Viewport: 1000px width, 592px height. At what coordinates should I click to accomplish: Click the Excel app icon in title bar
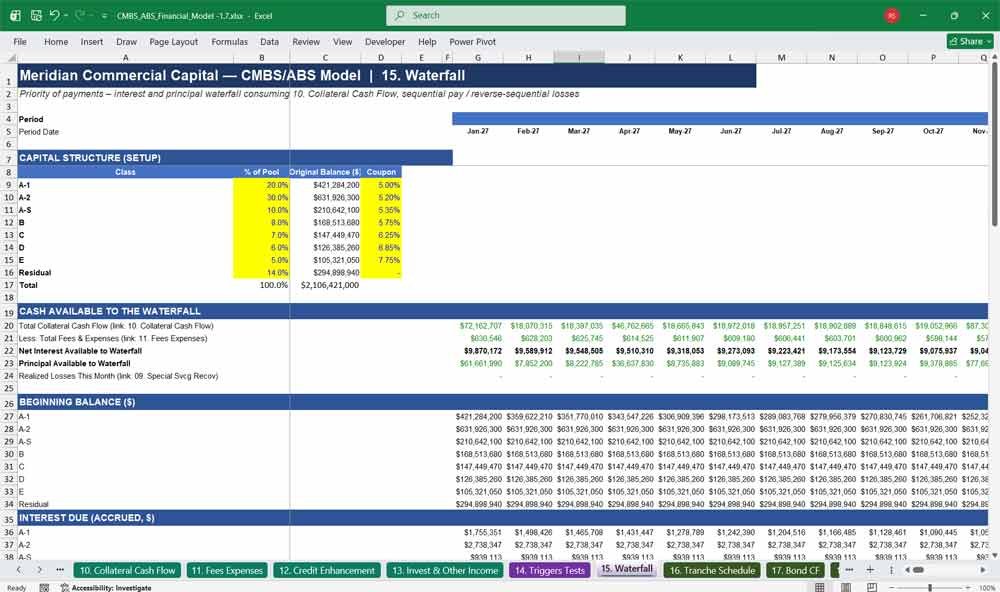tap(15, 15)
